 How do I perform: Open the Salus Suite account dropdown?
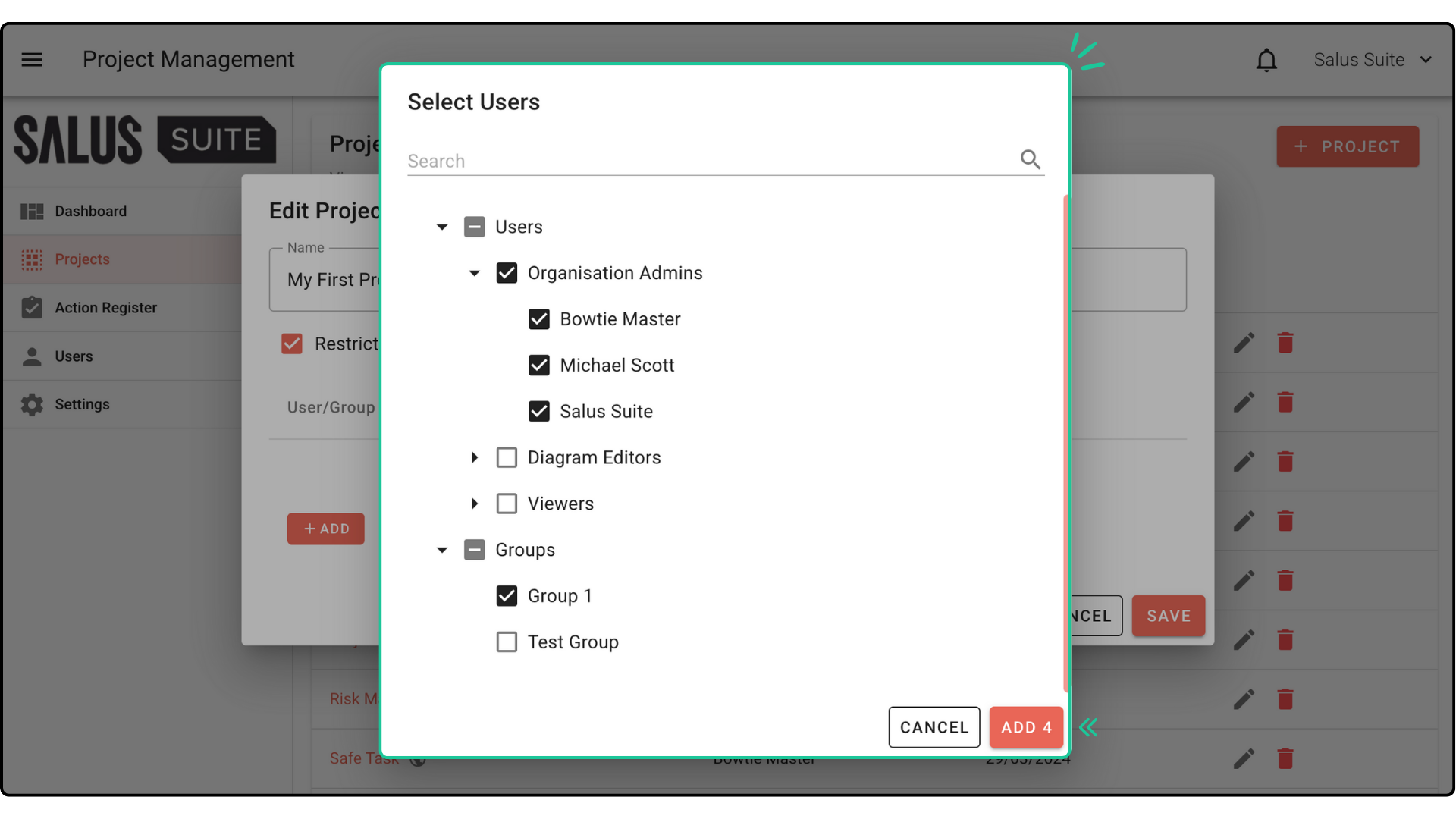tap(1373, 60)
